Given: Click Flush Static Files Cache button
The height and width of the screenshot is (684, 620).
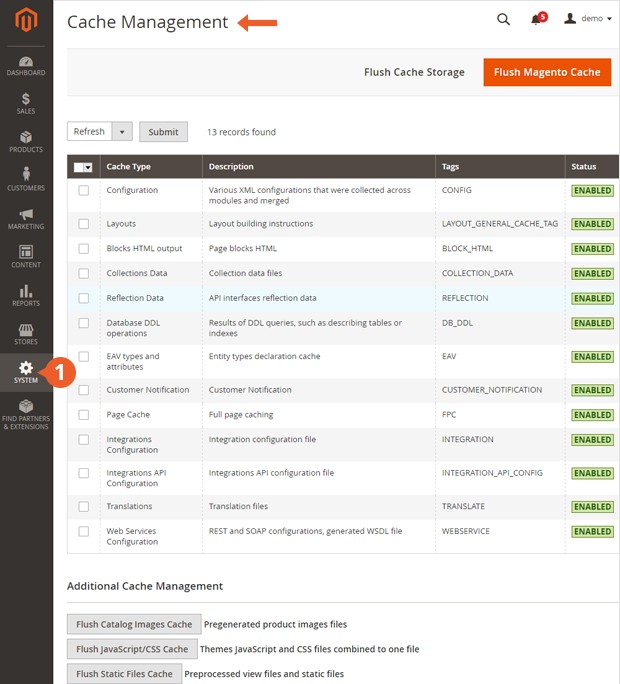Looking at the screenshot, I should coord(124,674).
